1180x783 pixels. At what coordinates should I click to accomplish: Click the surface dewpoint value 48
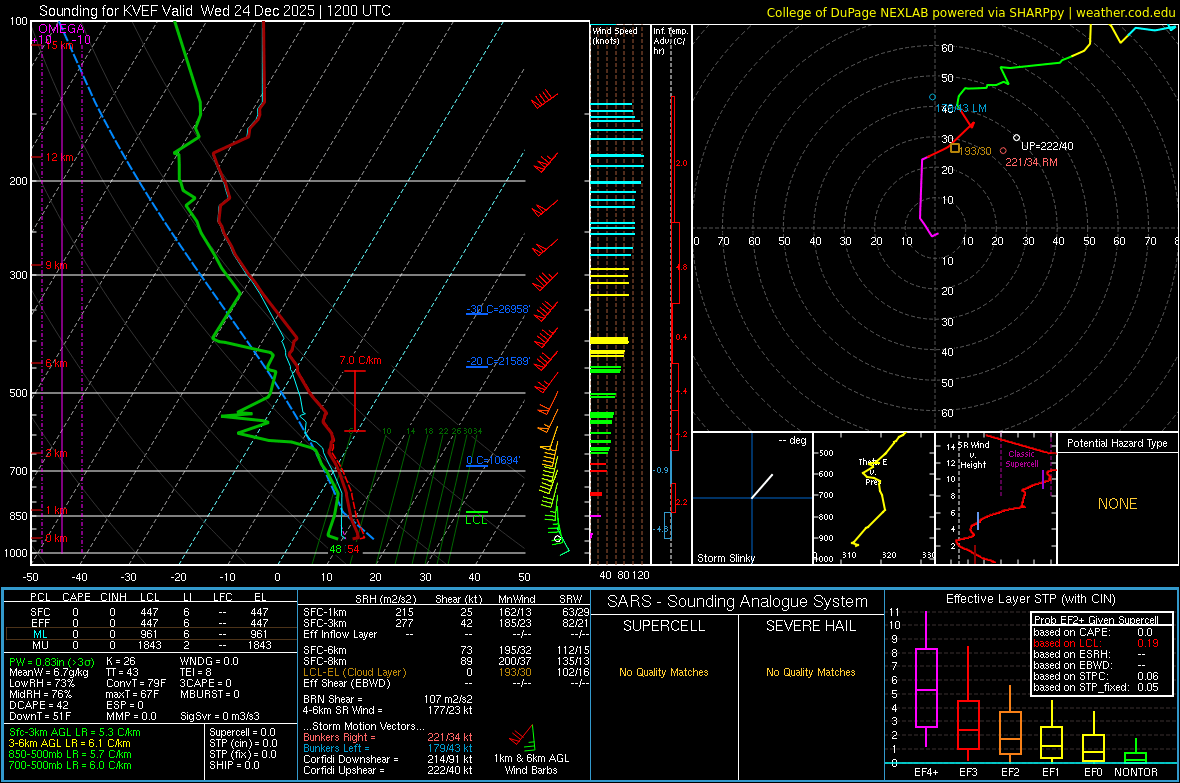pyautogui.click(x=335, y=549)
